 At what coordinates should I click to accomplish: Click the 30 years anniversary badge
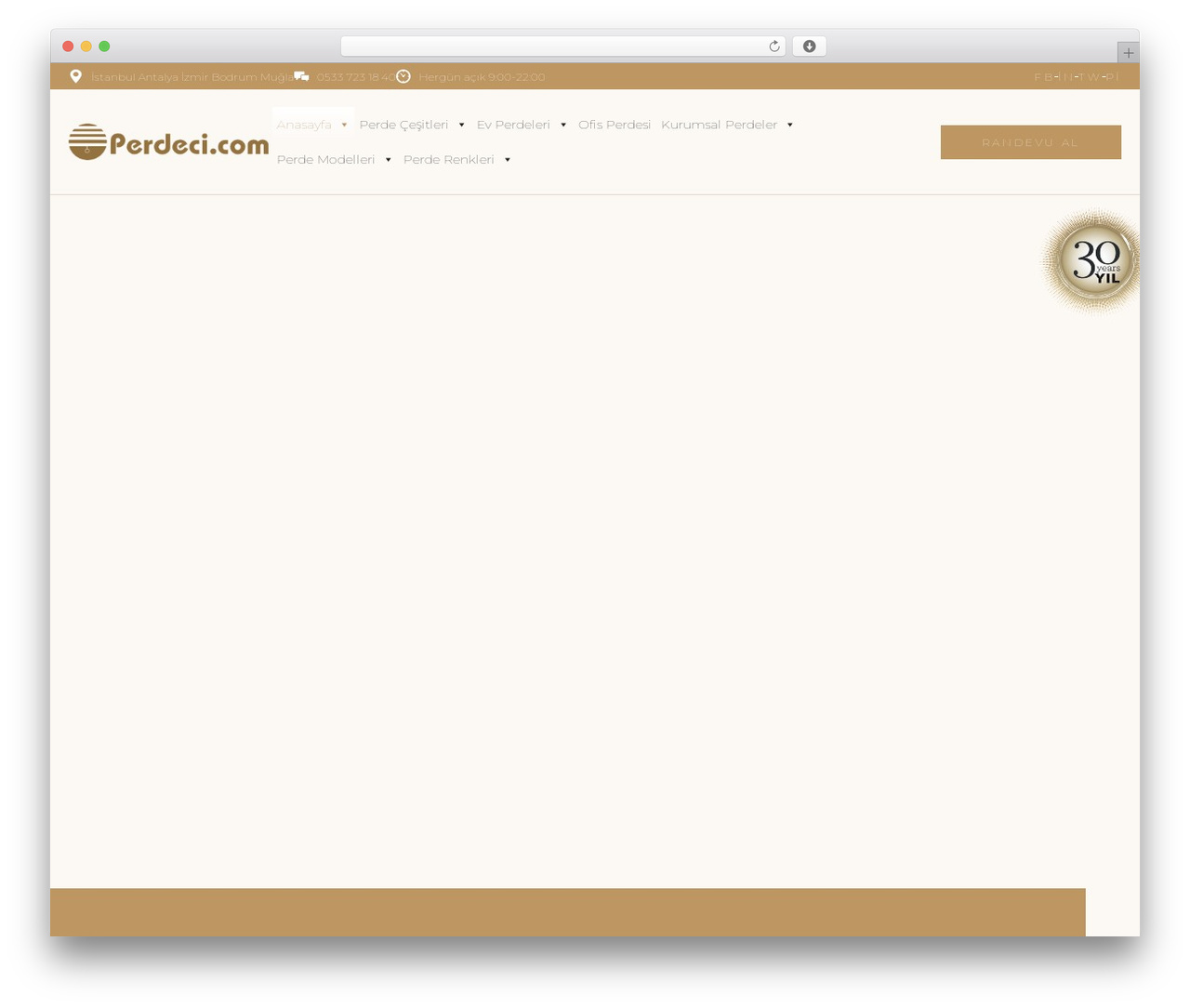1091,261
